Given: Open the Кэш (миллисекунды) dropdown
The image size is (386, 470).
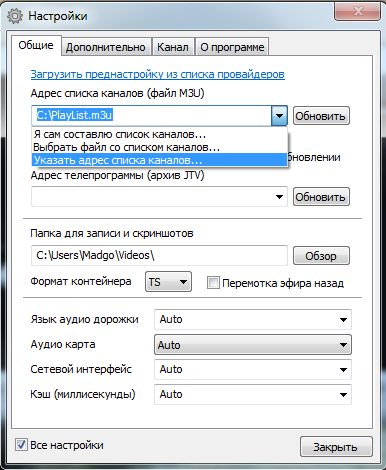Looking at the screenshot, I should pyautogui.click(x=253, y=394).
